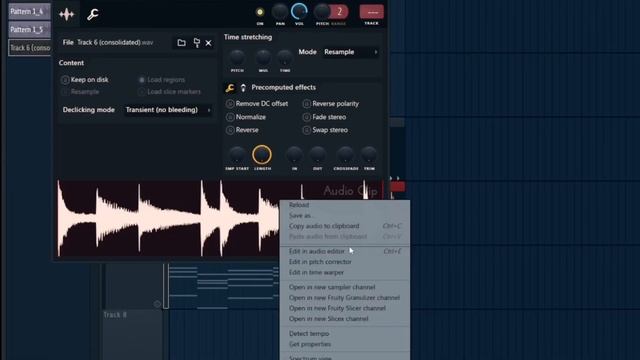Select Pattern 1_4 in picker

pos(29,11)
